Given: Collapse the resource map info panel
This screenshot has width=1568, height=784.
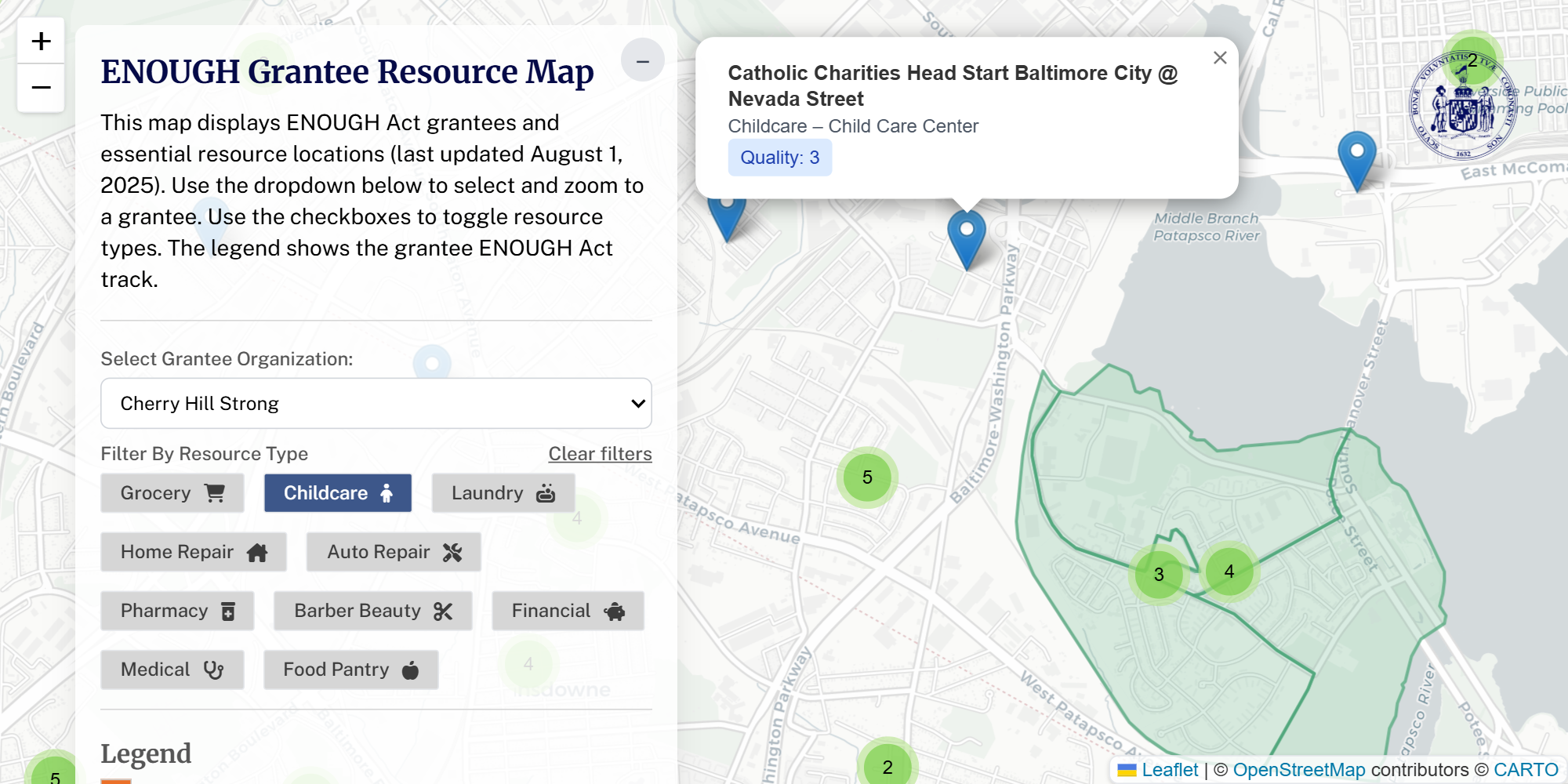Looking at the screenshot, I should pyautogui.click(x=642, y=60).
